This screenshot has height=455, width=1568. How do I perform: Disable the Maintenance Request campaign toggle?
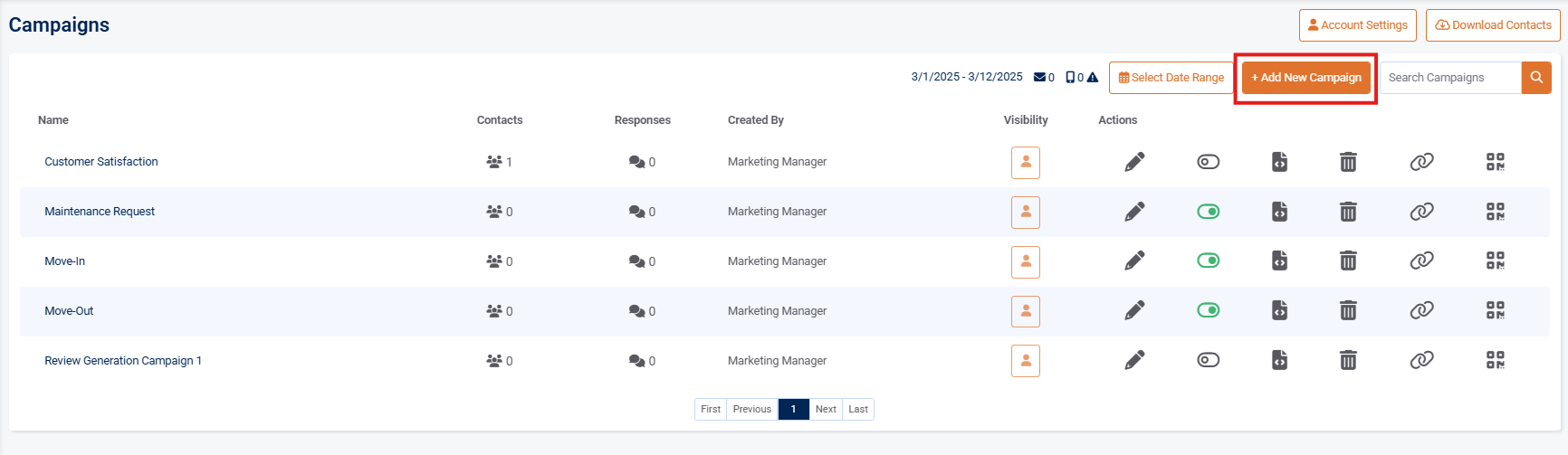click(x=1208, y=212)
